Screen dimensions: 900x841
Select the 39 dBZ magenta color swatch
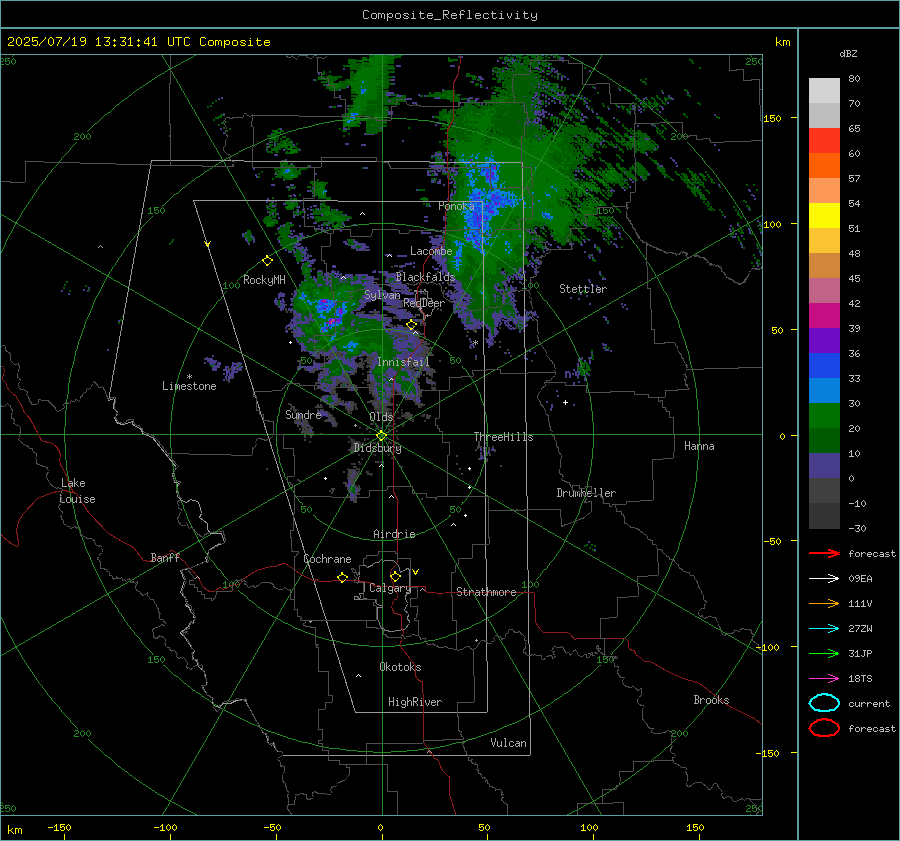pos(824,315)
